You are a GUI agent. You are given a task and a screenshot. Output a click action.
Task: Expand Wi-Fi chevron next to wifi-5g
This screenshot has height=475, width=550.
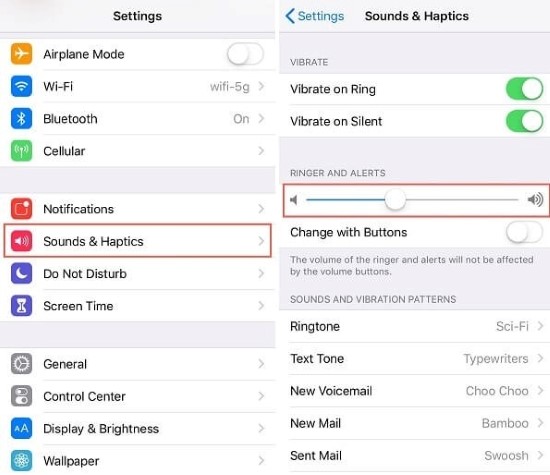click(261, 86)
